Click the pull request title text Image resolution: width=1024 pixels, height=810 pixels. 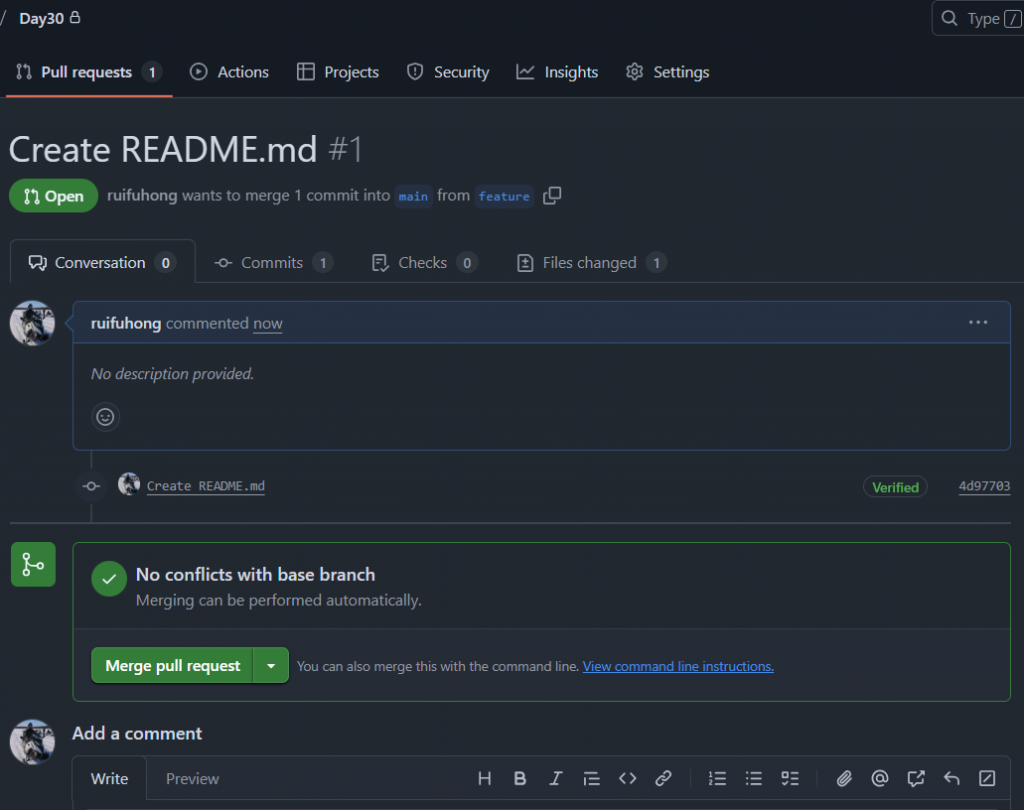coord(163,150)
